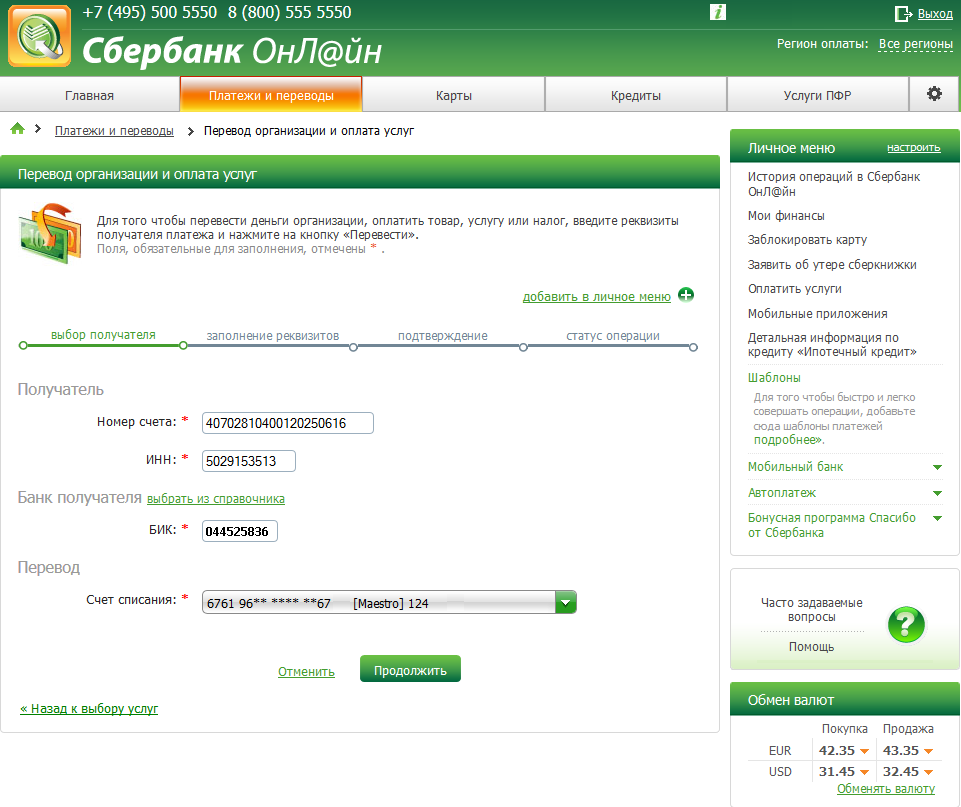Screen dimensions: 961x807
Task: Click USD sale rate down arrow
Action: 928,772
